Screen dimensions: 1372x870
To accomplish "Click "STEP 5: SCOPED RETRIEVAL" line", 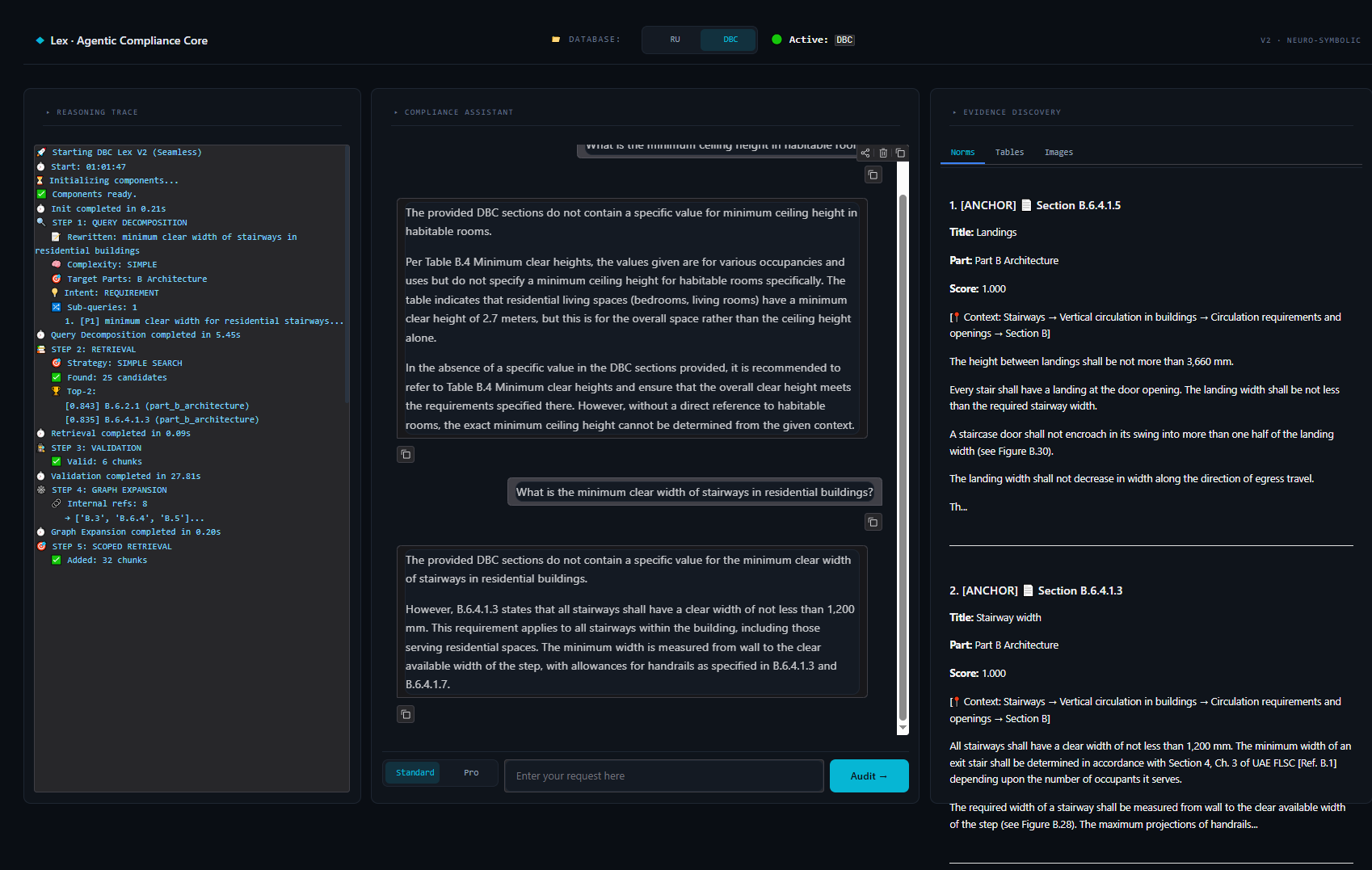I will [112, 546].
